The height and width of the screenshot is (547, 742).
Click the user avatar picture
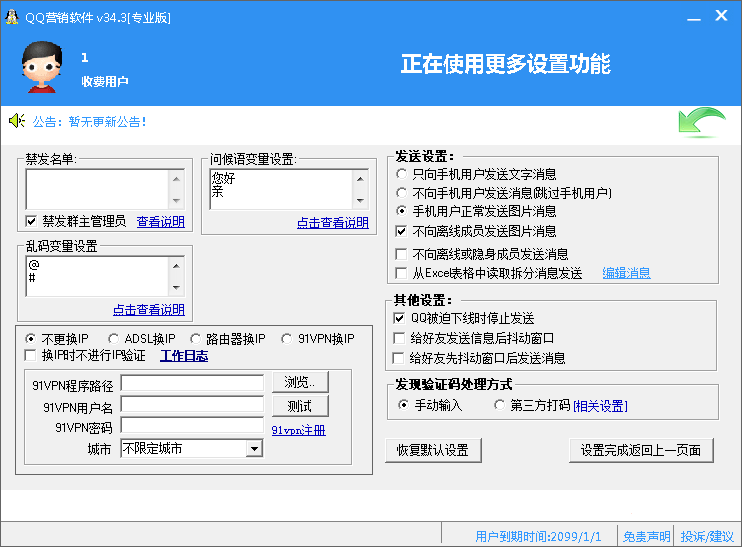click(x=42, y=67)
